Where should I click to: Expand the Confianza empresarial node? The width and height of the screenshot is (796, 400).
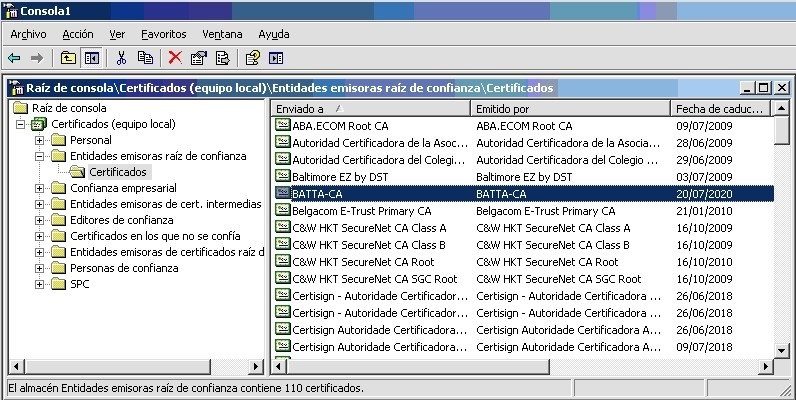(39, 188)
